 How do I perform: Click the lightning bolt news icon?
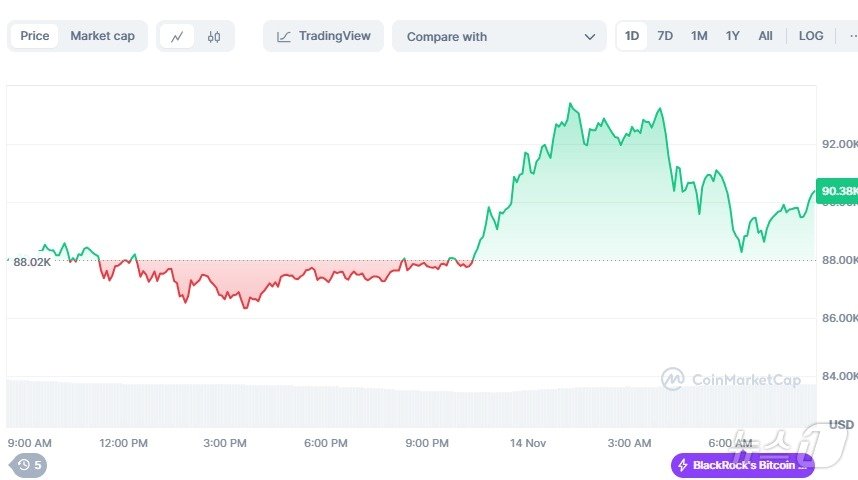click(682, 465)
